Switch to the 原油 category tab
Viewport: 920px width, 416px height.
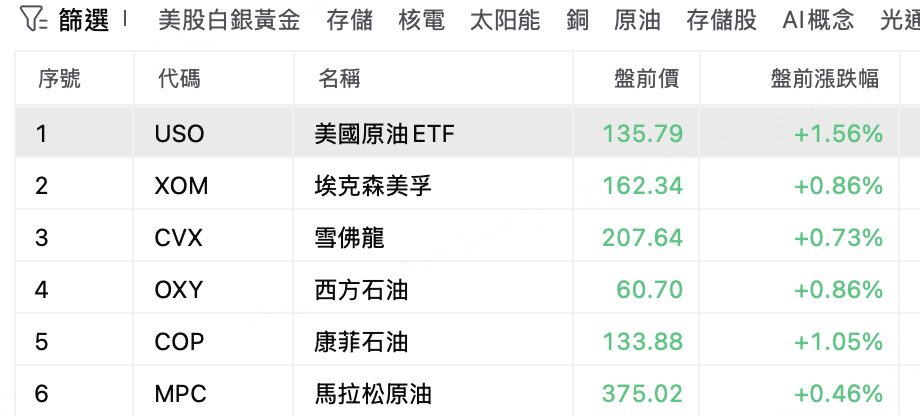(637, 21)
